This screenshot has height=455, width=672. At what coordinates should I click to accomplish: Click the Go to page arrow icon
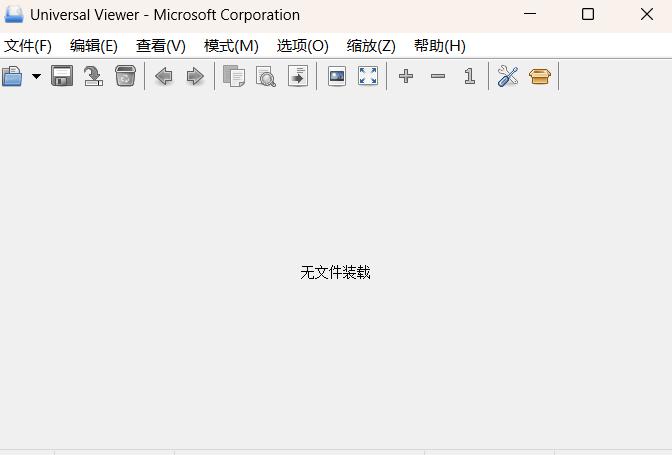pyautogui.click(x=298, y=76)
